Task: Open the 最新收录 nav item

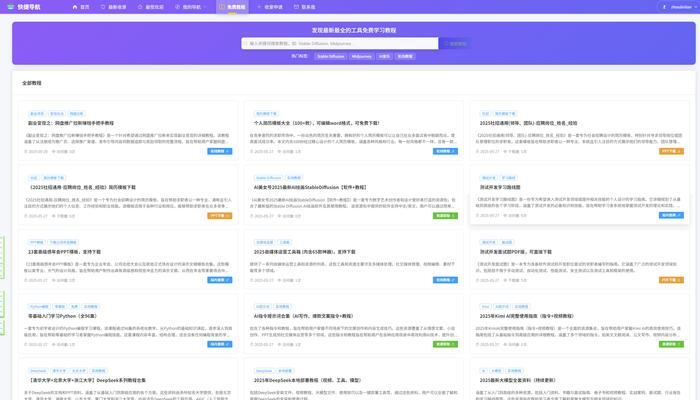Action: coord(113,7)
